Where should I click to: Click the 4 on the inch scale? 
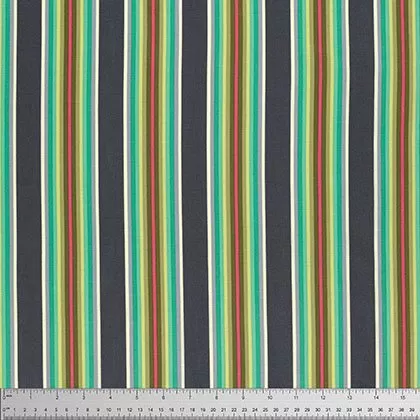tap(110, 398)
